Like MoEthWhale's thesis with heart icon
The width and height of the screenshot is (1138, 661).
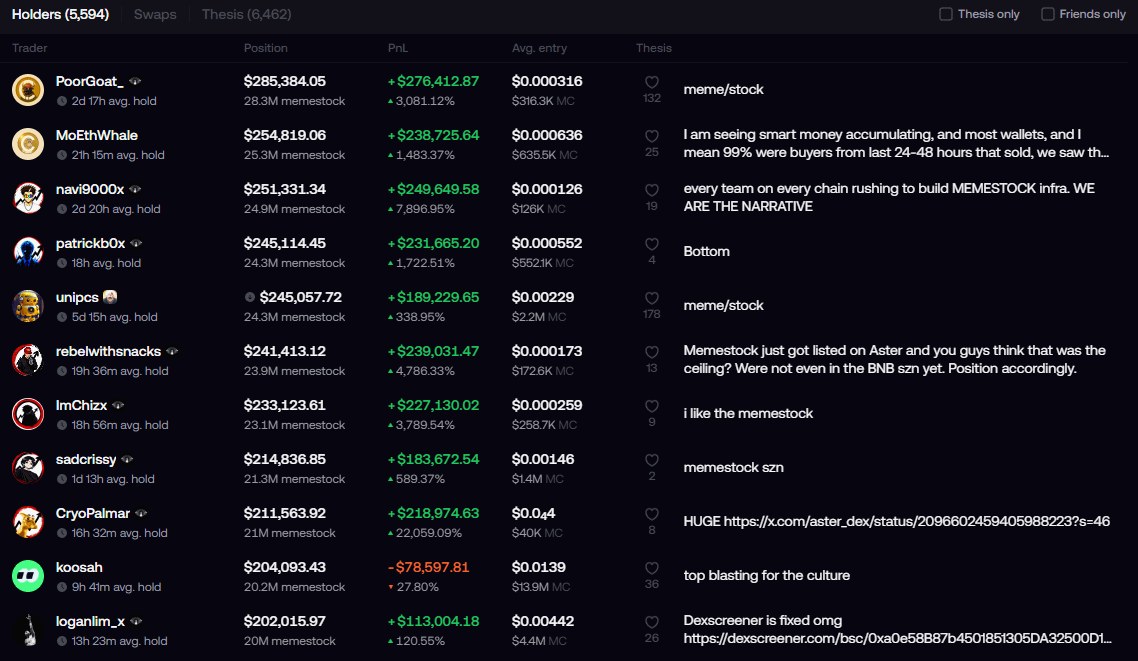(x=652, y=136)
